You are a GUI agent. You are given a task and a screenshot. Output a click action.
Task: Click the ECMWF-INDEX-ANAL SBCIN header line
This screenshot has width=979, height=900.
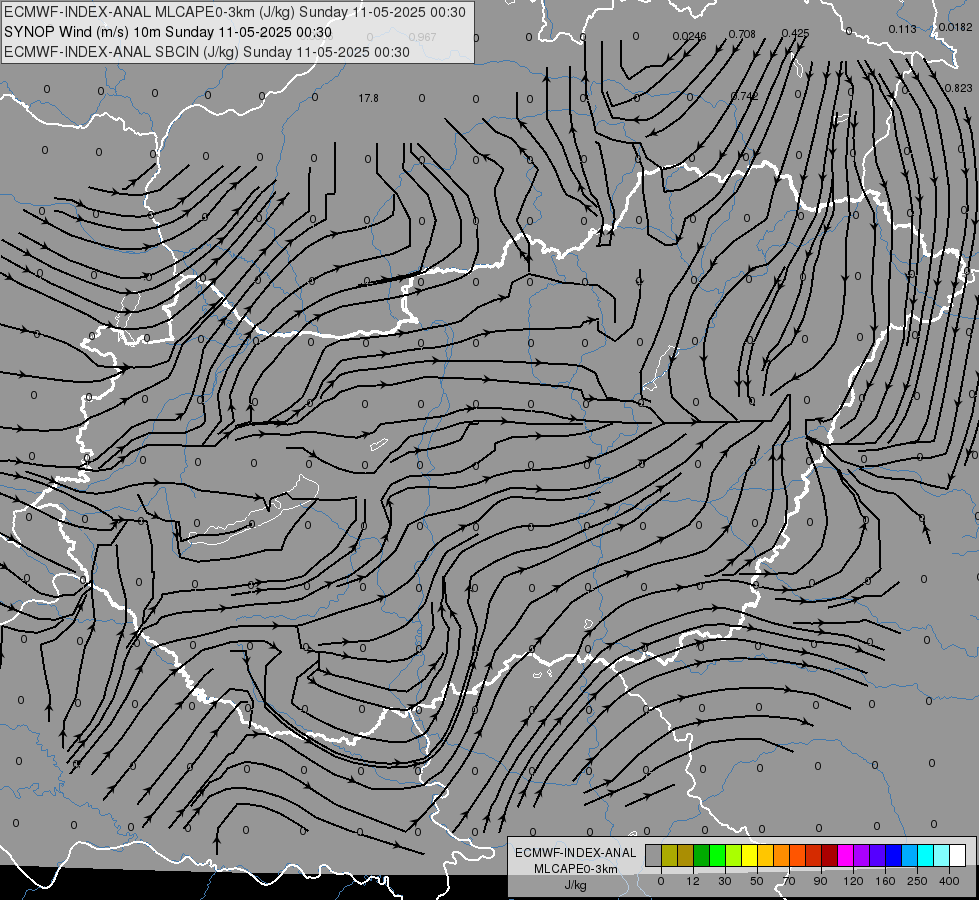point(207,52)
